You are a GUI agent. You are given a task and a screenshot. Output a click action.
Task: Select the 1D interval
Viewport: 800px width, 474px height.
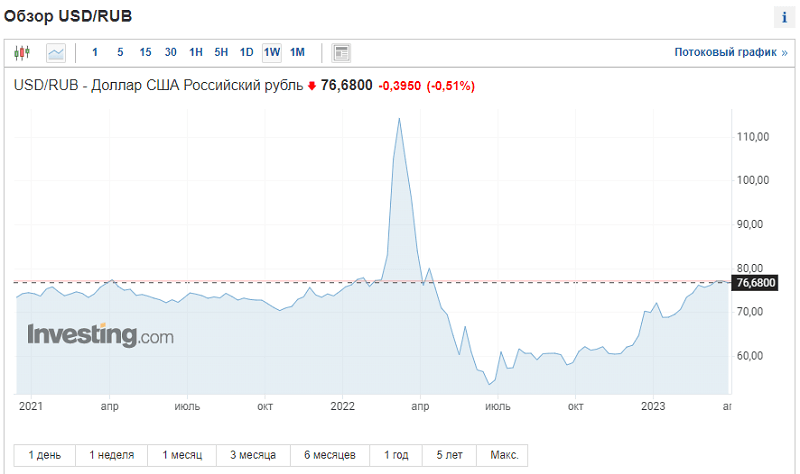[246, 52]
